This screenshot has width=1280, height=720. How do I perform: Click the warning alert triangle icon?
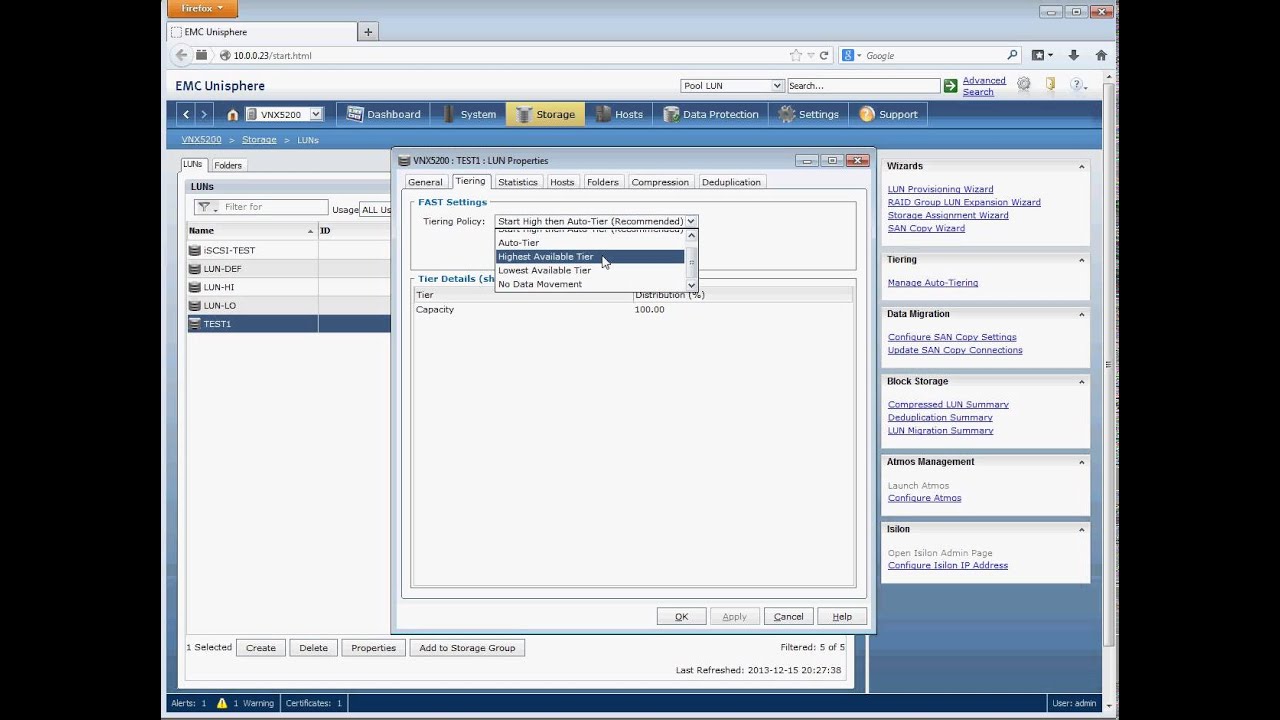pyautogui.click(x=222, y=703)
